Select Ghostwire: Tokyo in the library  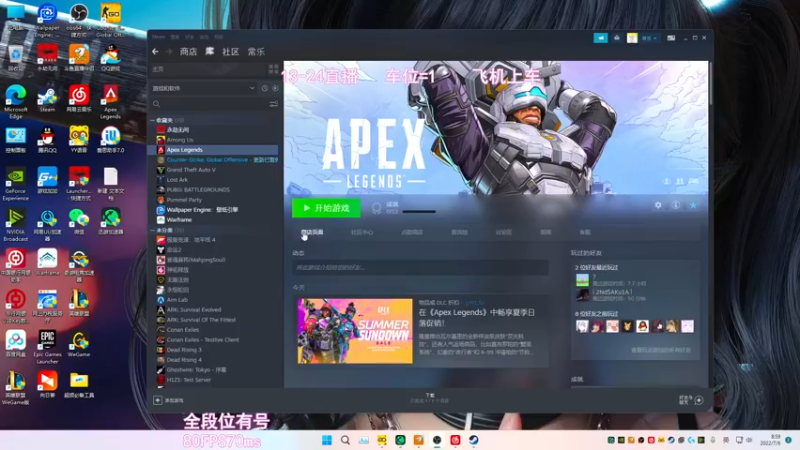point(196,370)
